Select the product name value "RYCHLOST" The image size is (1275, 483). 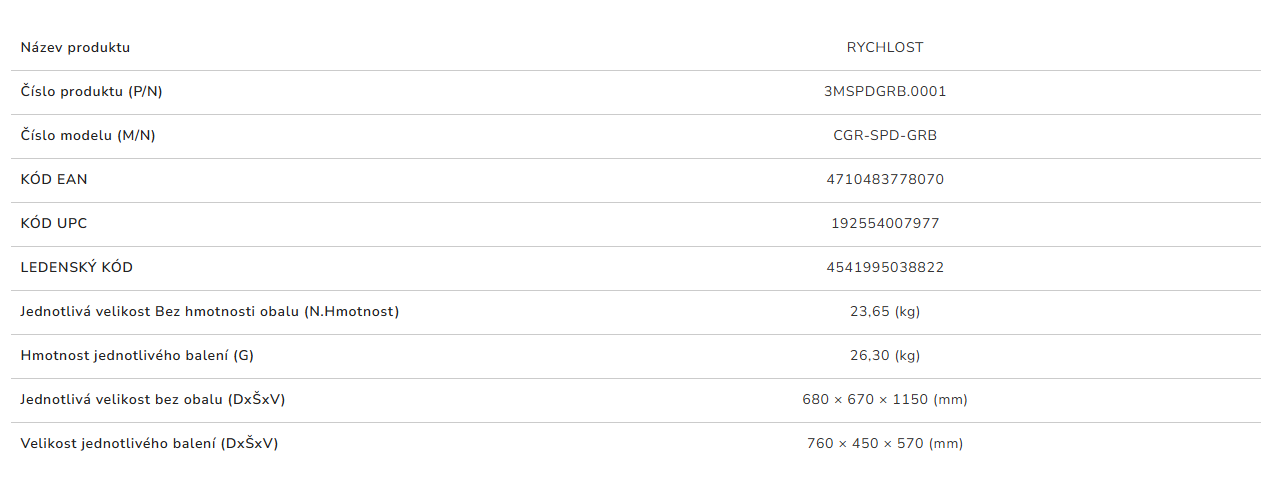click(885, 47)
